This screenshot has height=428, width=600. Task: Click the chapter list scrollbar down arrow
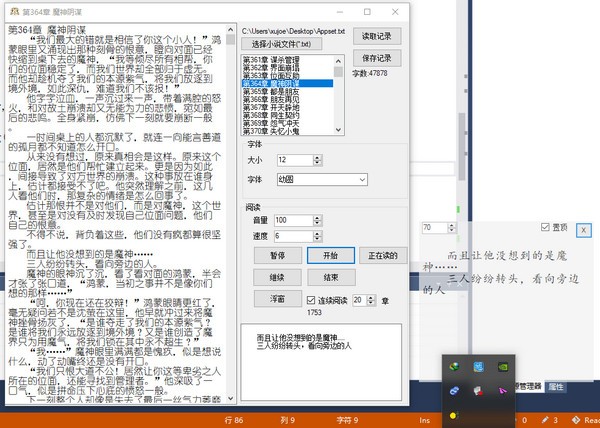(x=335, y=129)
